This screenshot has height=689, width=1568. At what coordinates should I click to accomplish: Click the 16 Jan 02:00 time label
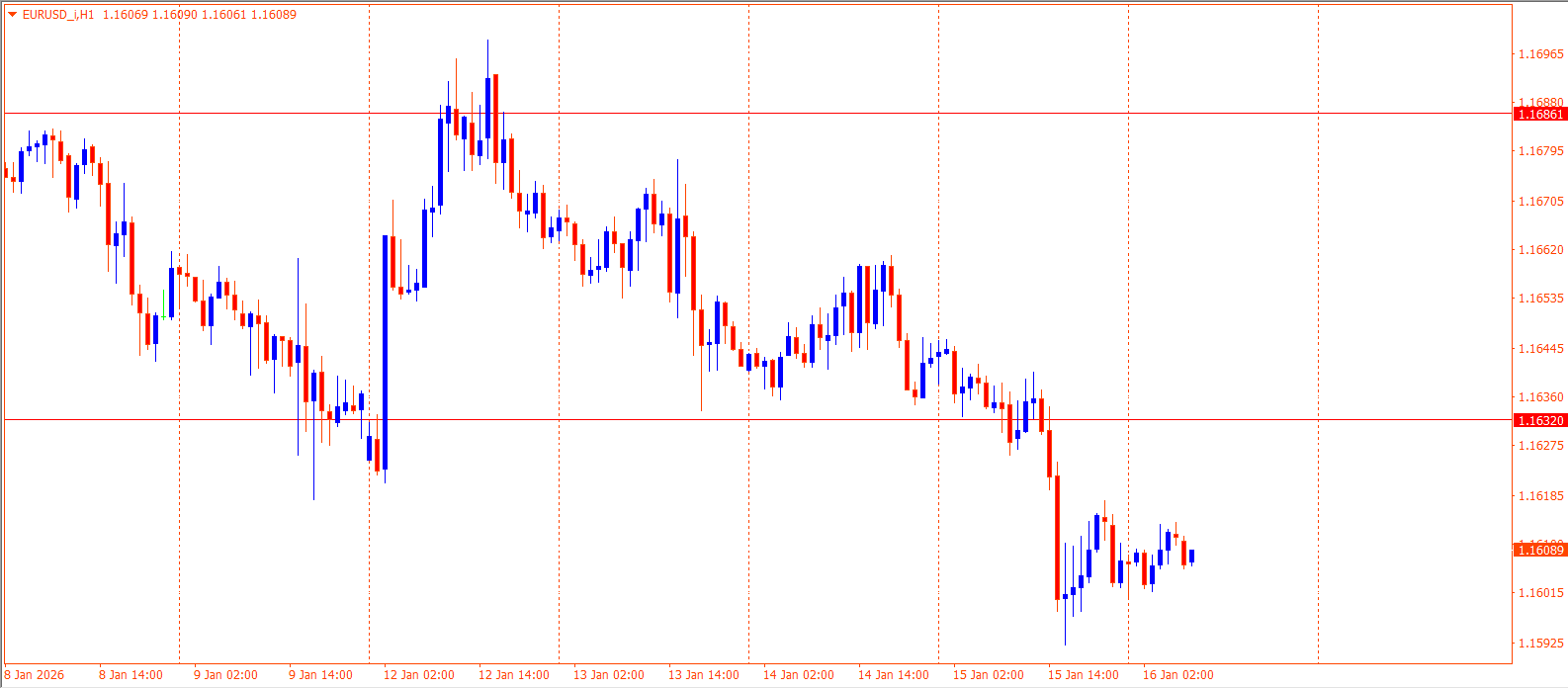[x=1178, y=675]
